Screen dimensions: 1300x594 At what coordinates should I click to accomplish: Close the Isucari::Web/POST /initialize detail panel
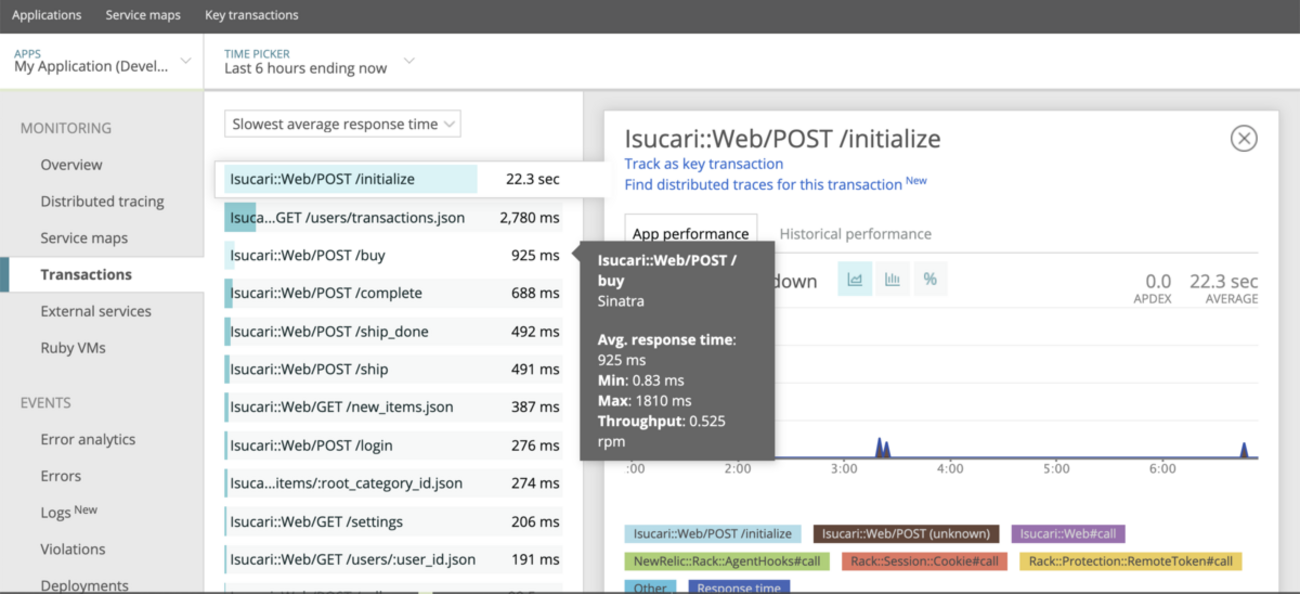coord(1243,138)
